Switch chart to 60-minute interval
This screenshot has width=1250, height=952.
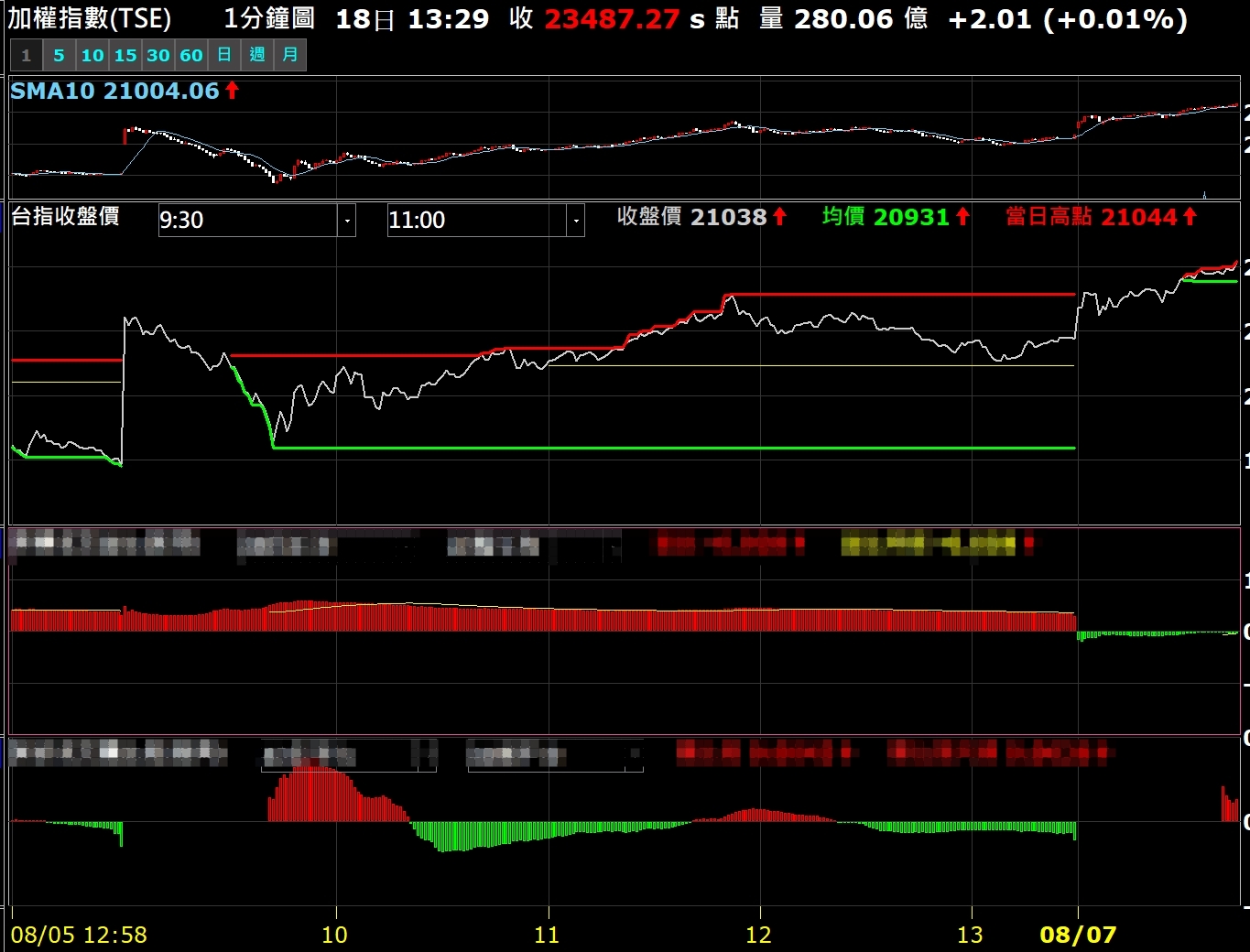coord(191,55)
